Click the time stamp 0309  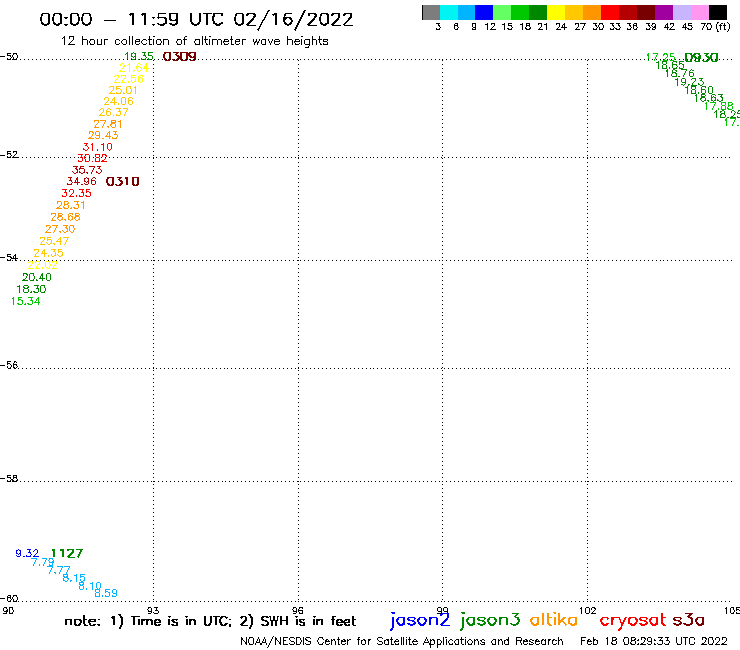click(179, 57)
